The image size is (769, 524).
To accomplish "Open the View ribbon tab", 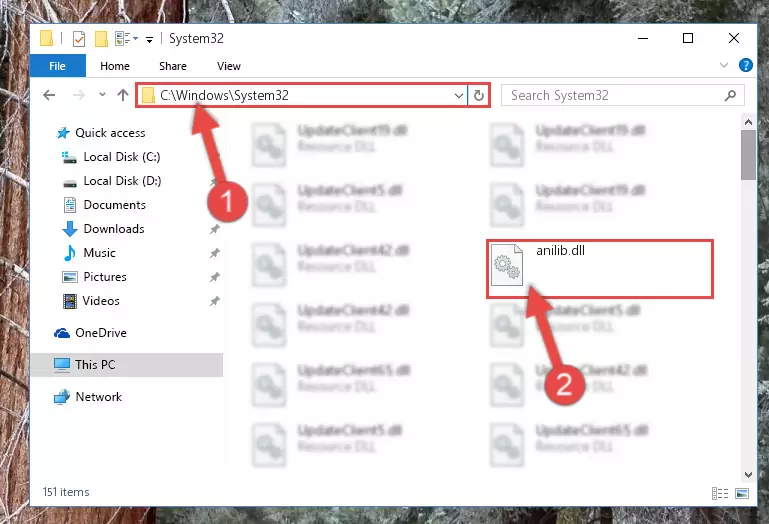I will (x=229, y=66).
